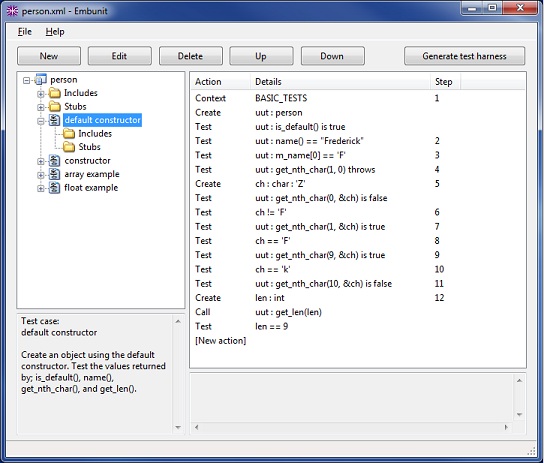Click the constructor test case icon
The image size is (544, 463).
coord(54,161)
